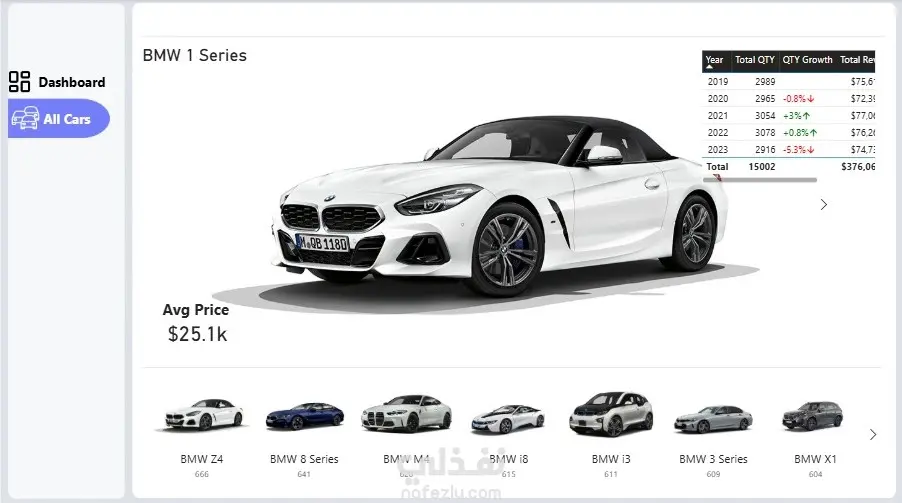The width and height of the screenshot is (902, 503).
Task: Click the BMW 3 Series label
Action: tap(713, 459)
